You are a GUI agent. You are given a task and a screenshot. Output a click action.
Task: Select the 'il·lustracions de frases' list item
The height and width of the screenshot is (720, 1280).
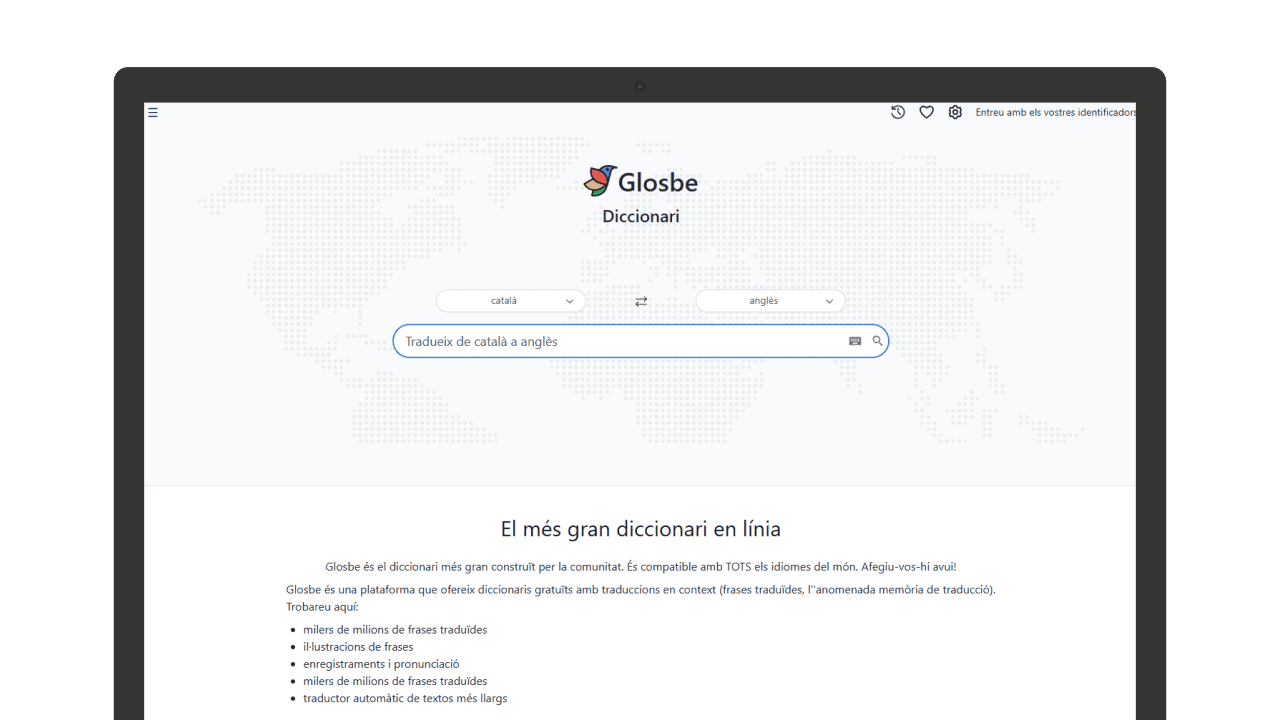358,647
